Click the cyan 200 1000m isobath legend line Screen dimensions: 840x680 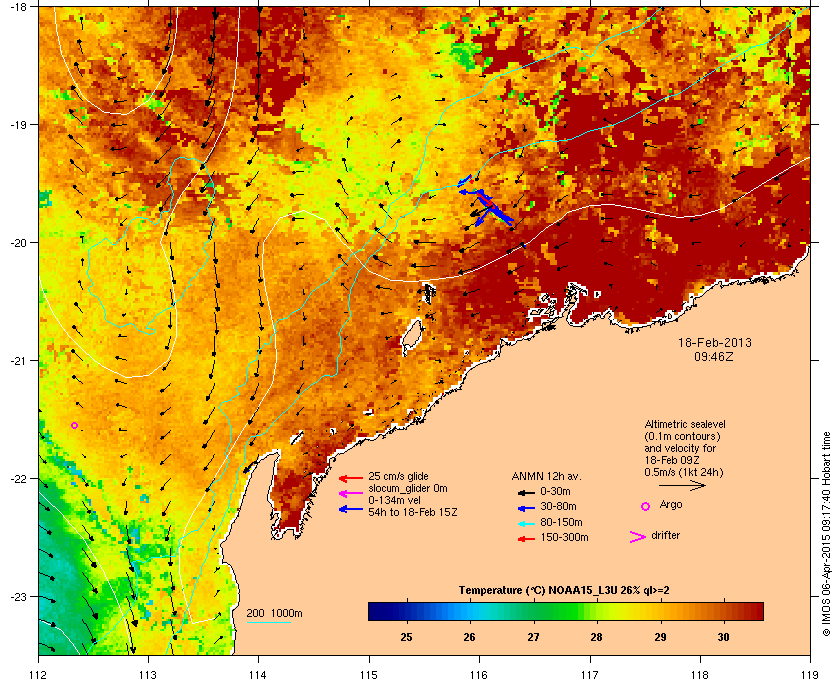[x=268, y=623]
